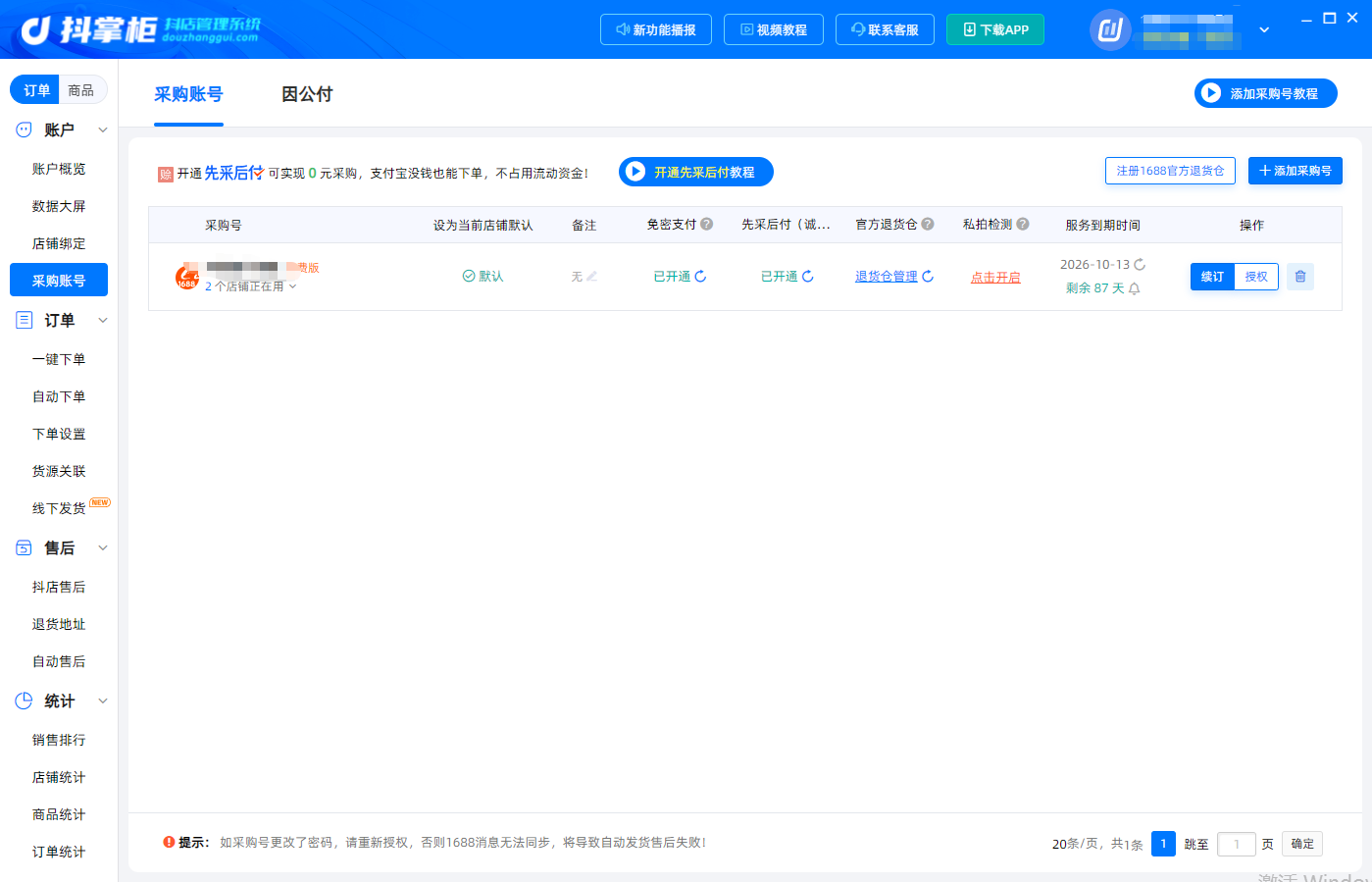Click the 售后 section icon in sidebar
Image resolution: width=1372 pixels, height=882 pixels.
click(x=25, y=547)
